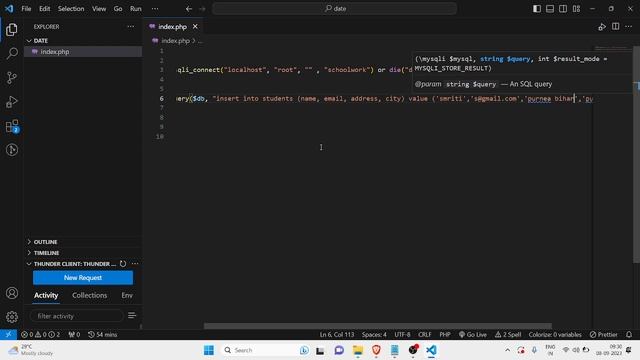
Task: Open the Go menu
Action: (x=118, y=9)
